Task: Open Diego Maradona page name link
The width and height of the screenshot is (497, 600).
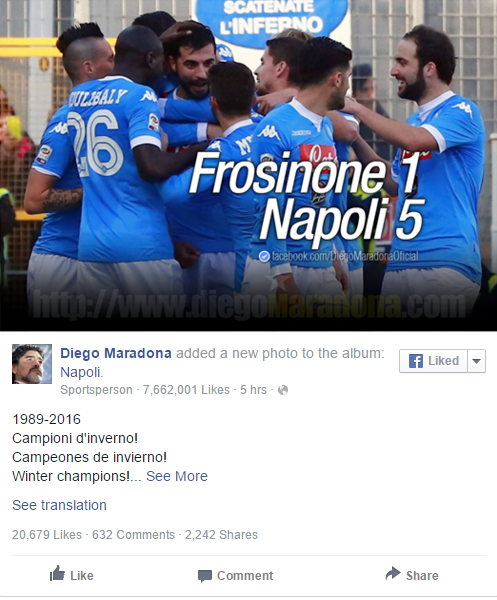Action: pos(116,353)
